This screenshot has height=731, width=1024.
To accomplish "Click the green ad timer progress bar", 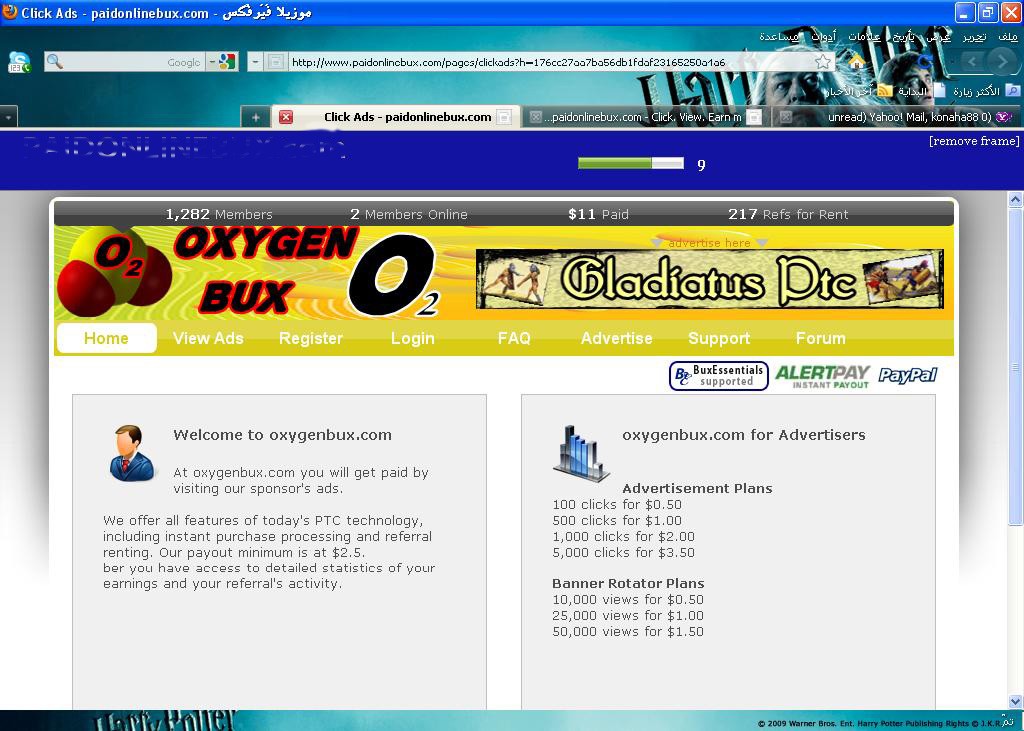I will coord(630,163).
